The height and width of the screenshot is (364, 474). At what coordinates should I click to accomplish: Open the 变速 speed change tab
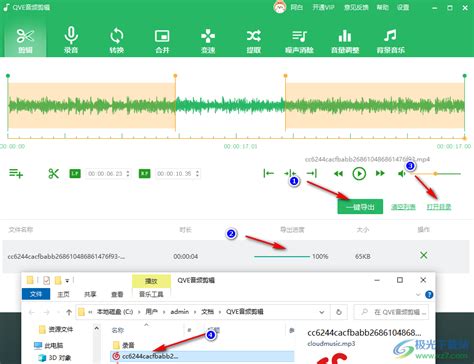pos(208,40)
